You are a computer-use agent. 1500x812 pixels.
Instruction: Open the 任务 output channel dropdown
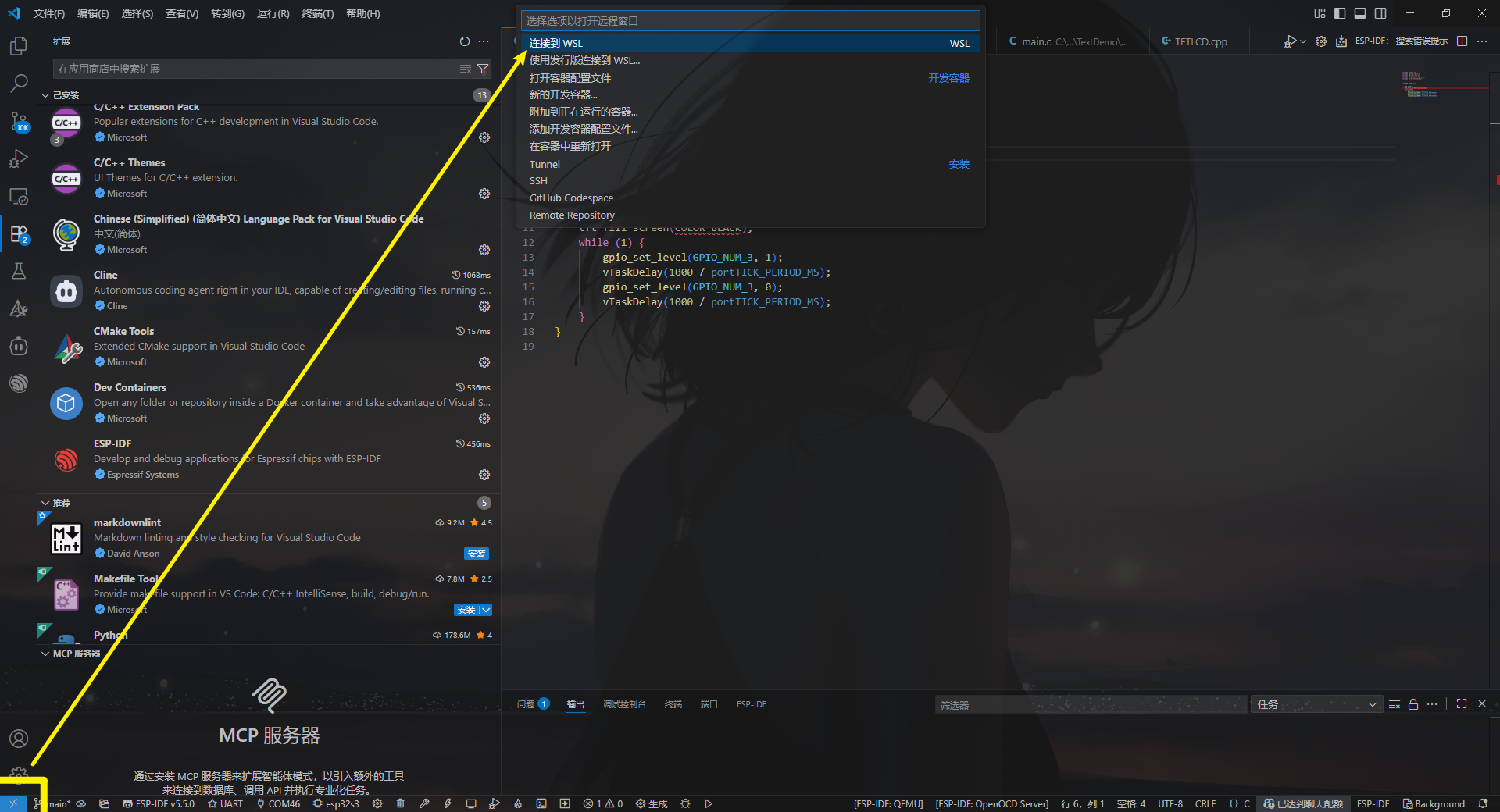coord(1316,704)
